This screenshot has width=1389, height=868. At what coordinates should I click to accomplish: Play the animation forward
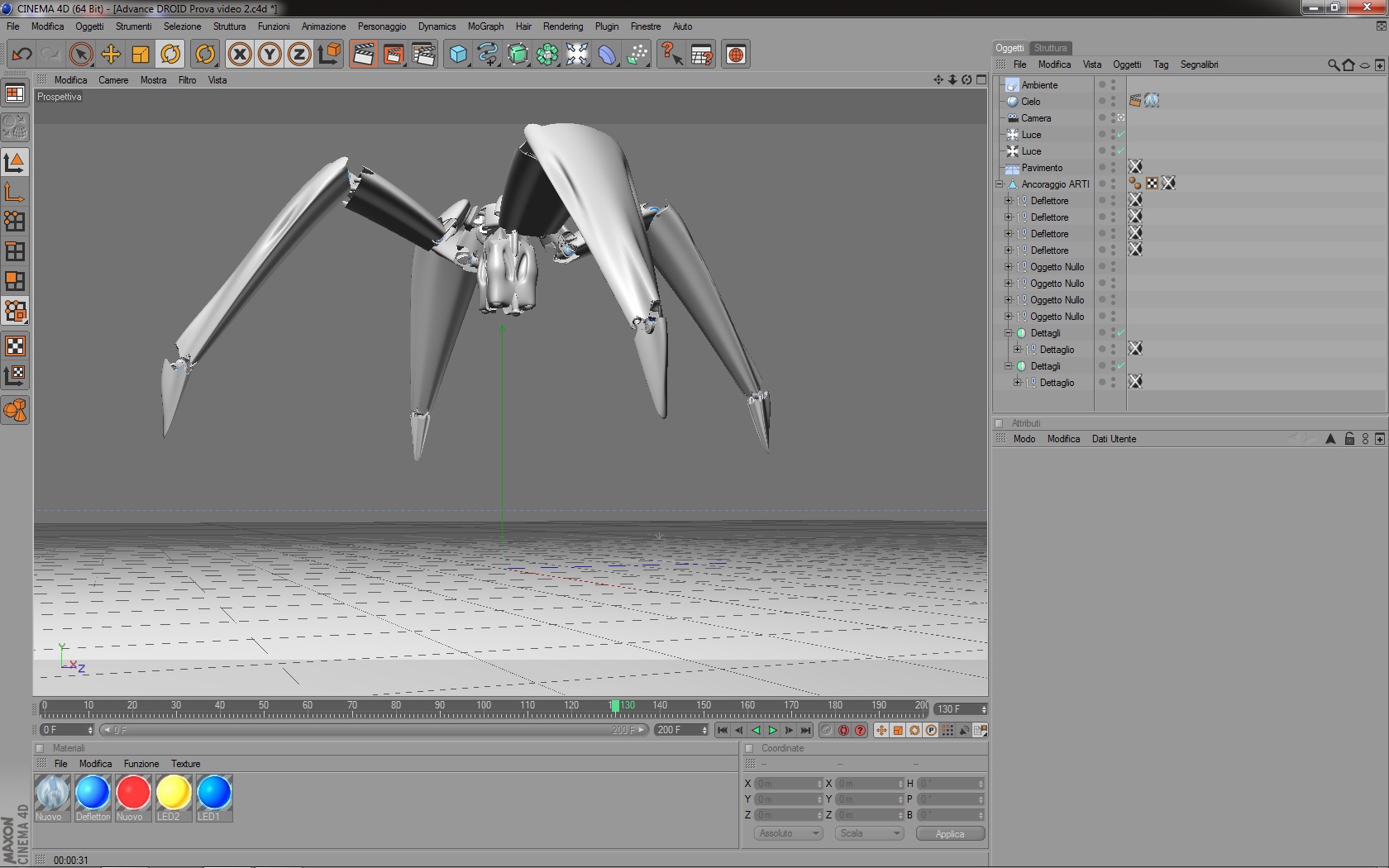(772, 730)
